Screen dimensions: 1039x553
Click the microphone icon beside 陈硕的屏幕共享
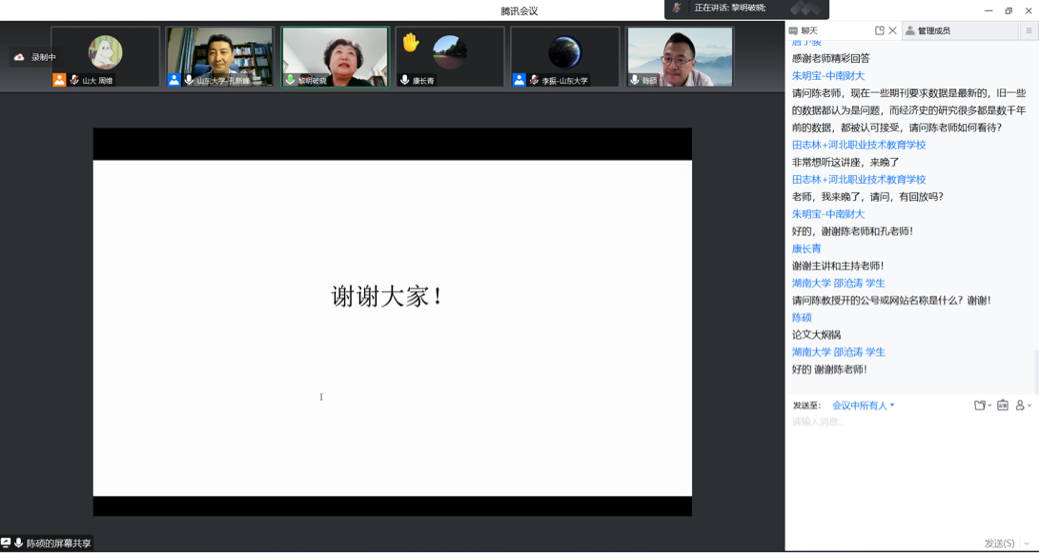(x=18, y=543)
